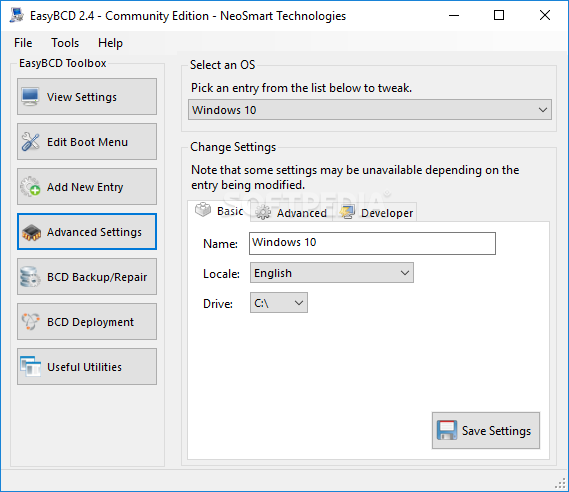Go to the Edit Boot Menu page

[87, 142]
